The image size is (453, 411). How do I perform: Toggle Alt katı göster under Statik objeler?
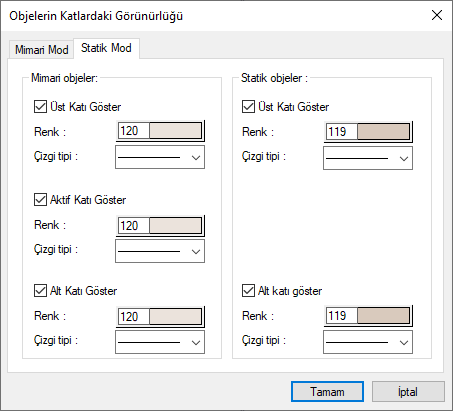click(x=248, y=291)
